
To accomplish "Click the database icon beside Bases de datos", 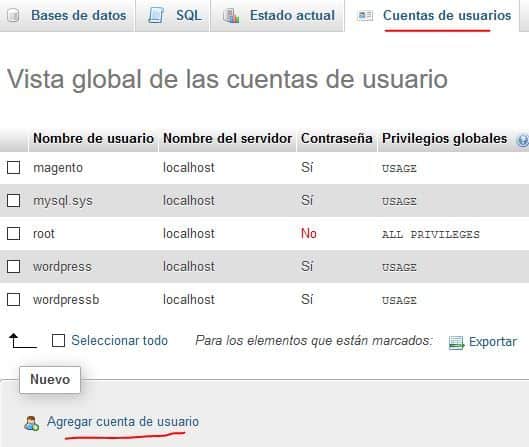I will (x=13, y=16).
